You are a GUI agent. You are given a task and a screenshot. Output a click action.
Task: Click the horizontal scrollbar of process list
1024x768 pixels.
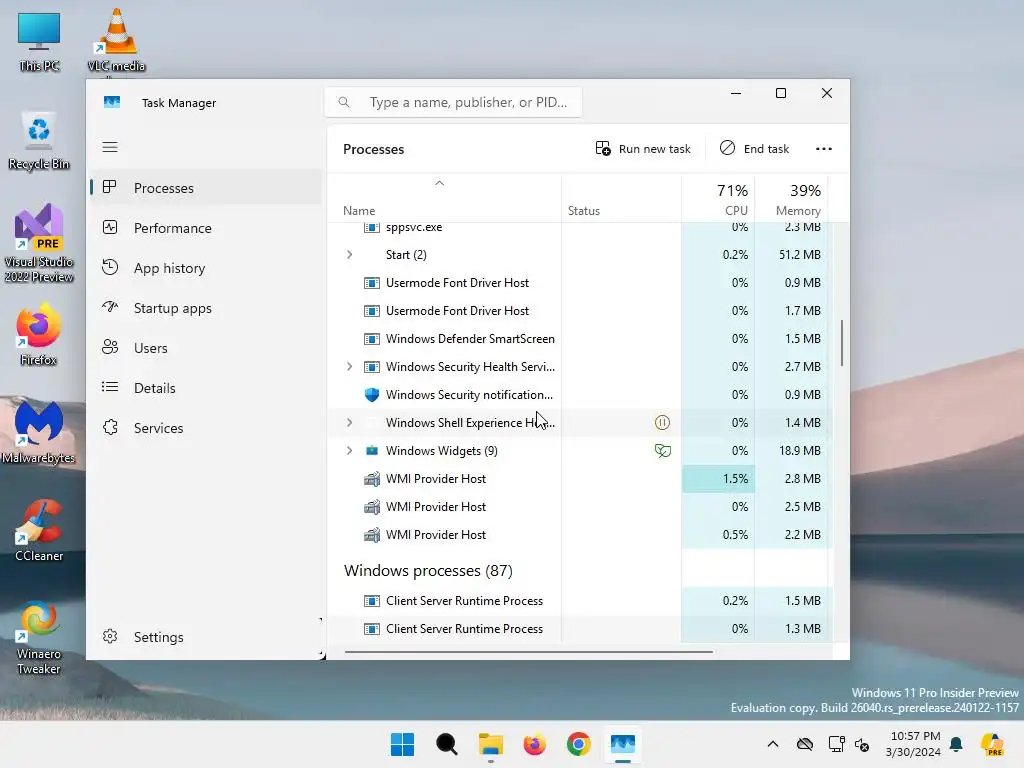click(528, 651)
